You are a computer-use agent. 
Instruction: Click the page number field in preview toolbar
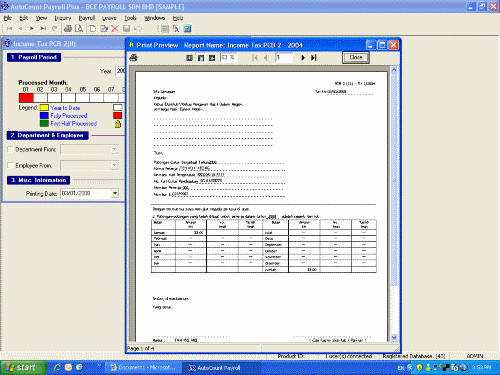284,58
